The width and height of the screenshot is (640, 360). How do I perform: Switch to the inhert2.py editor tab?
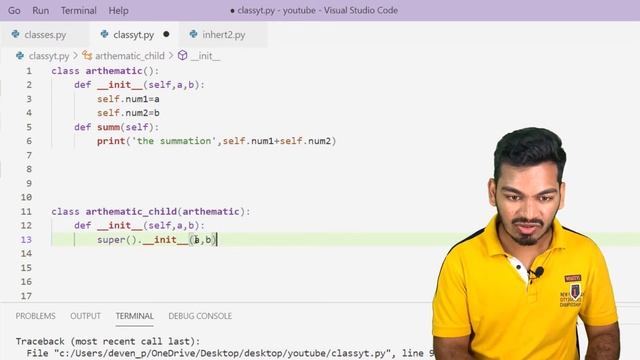pos(223,35)
